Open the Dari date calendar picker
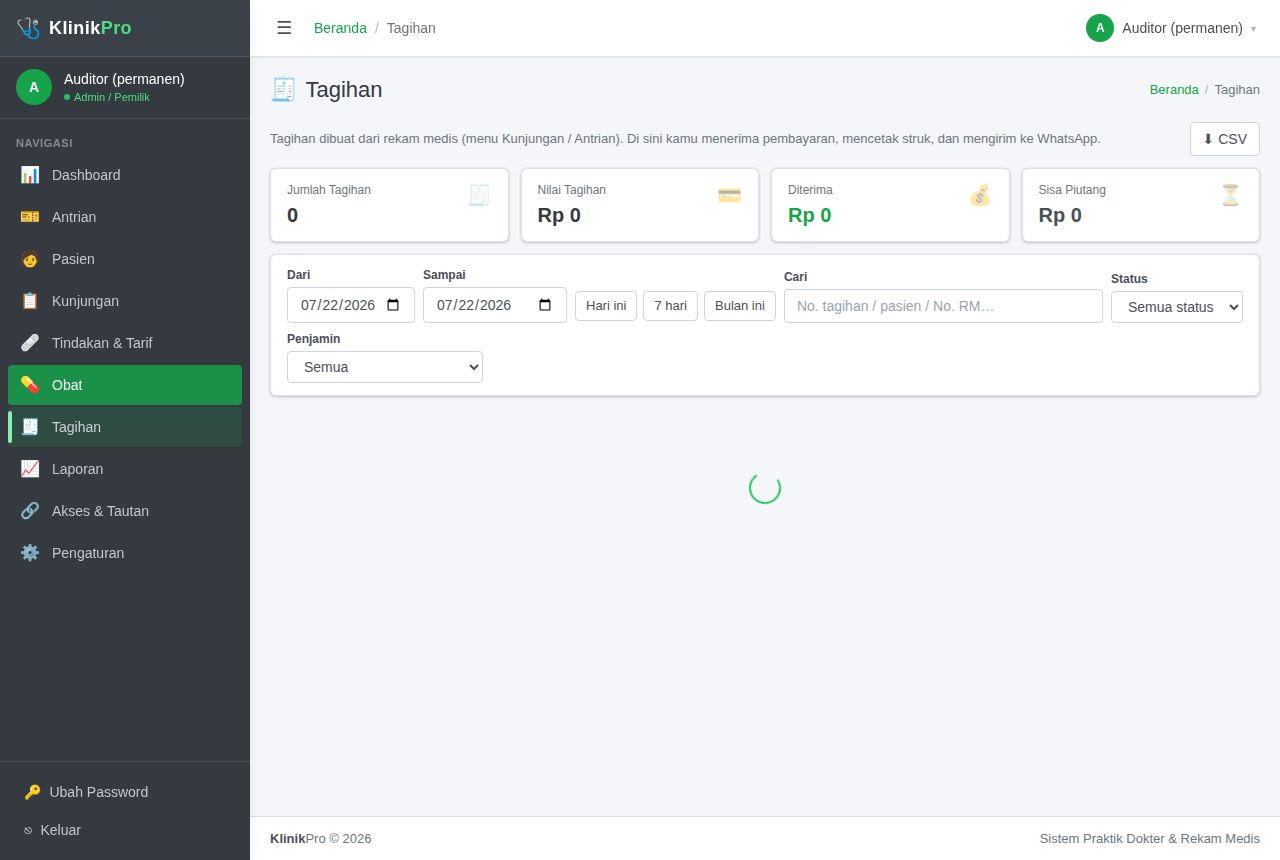1280x860 pixels. [x=393, y=305]
